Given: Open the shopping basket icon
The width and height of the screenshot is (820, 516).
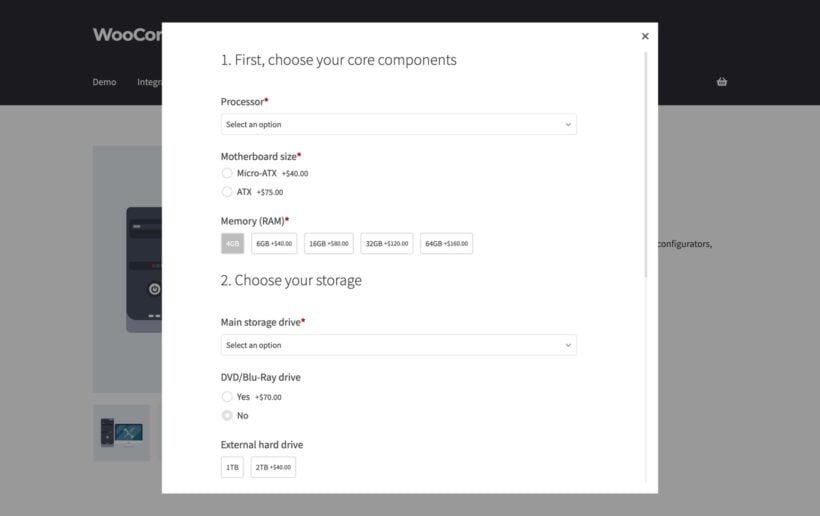Looking at the screenshot, I should click(x=722, y=82).
